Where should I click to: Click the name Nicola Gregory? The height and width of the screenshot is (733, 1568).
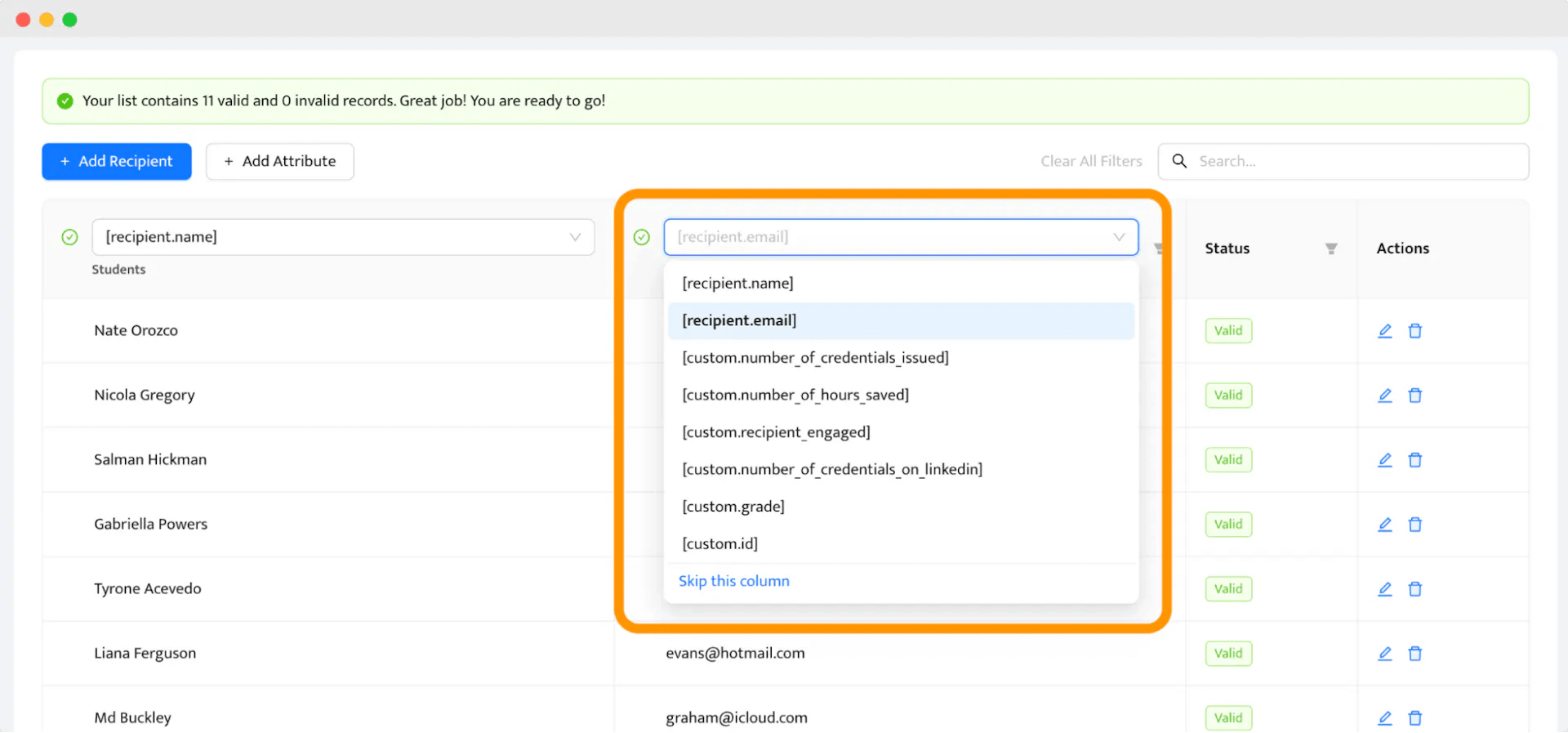pyautogui.click(x=145, y=396)
